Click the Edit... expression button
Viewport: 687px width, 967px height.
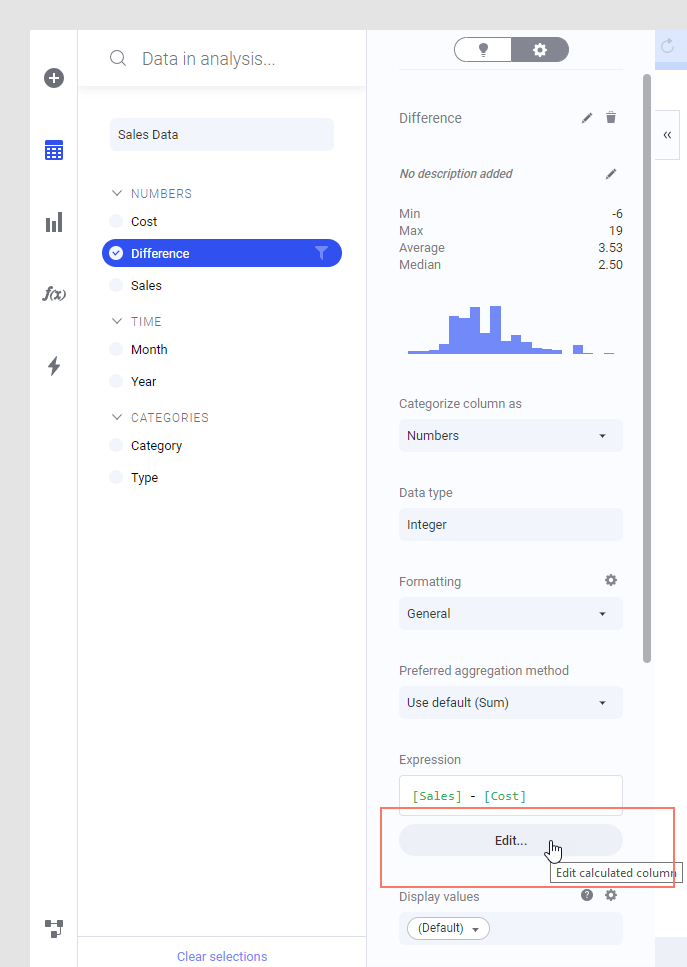pyautogui.click(x=510, y=841)
